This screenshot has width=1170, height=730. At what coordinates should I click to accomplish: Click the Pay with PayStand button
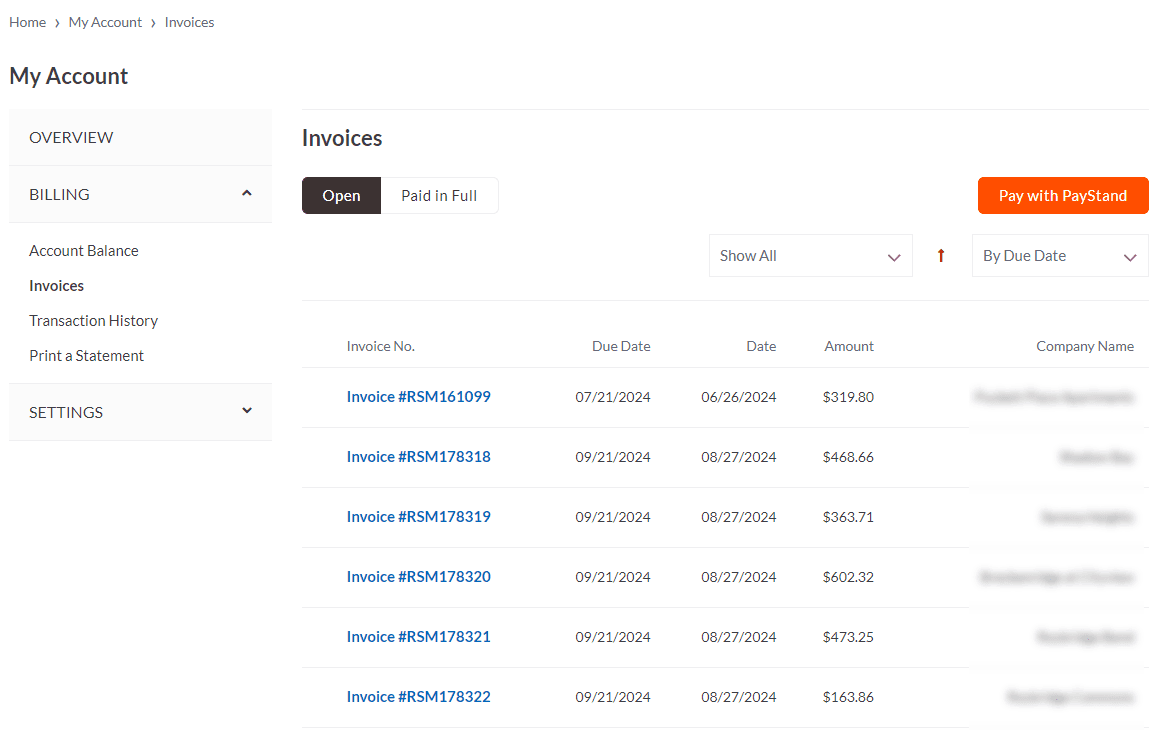pos(1063,196)
